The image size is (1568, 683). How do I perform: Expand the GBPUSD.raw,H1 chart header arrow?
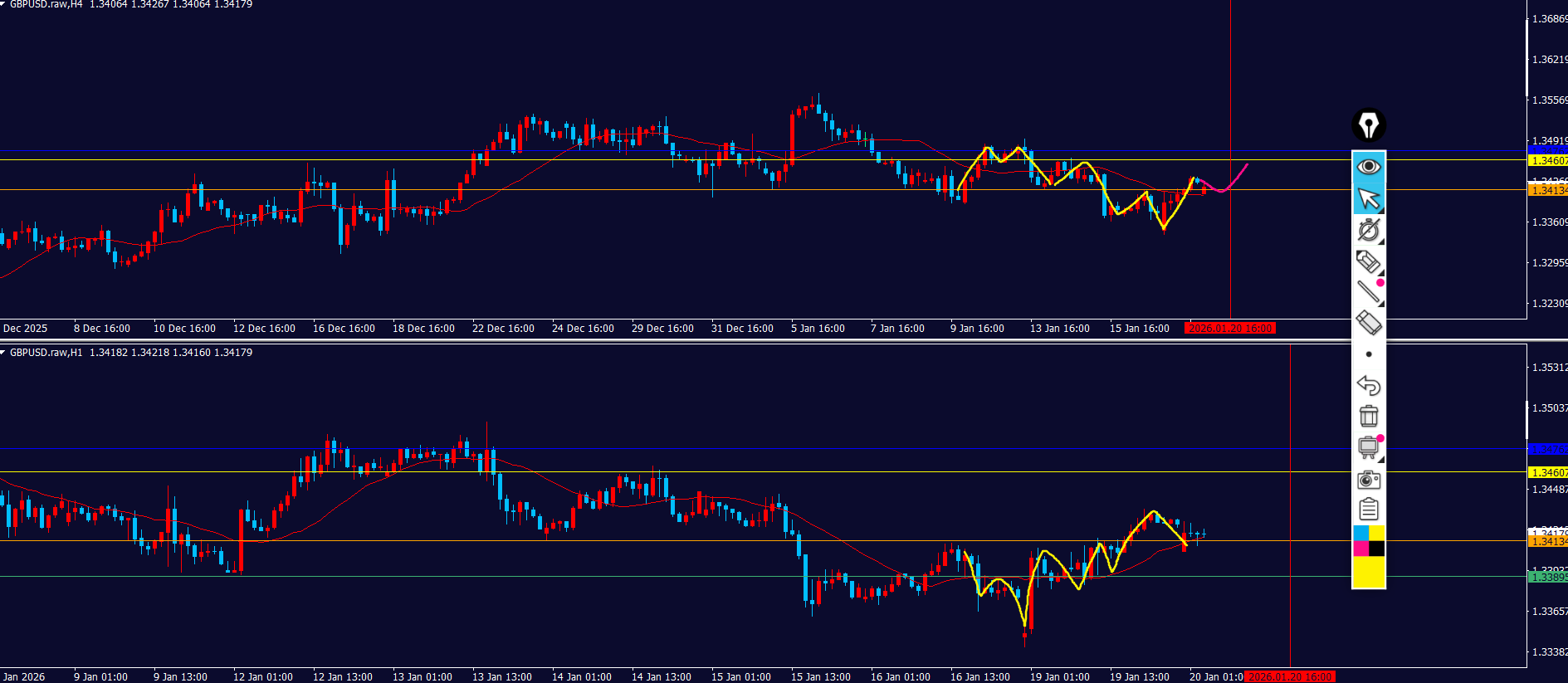tap(3, 353)
